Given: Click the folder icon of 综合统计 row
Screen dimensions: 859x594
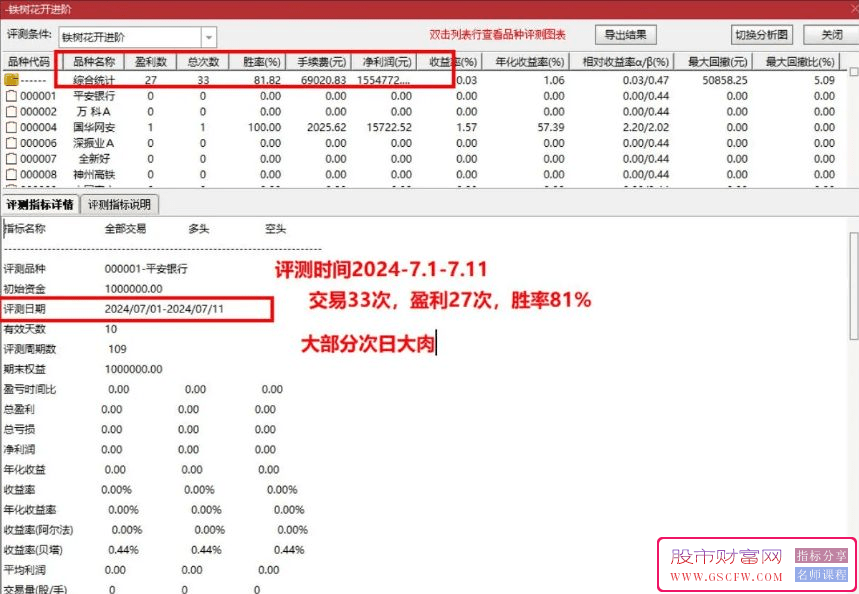Looking at the screenshot, I should 11,80.
